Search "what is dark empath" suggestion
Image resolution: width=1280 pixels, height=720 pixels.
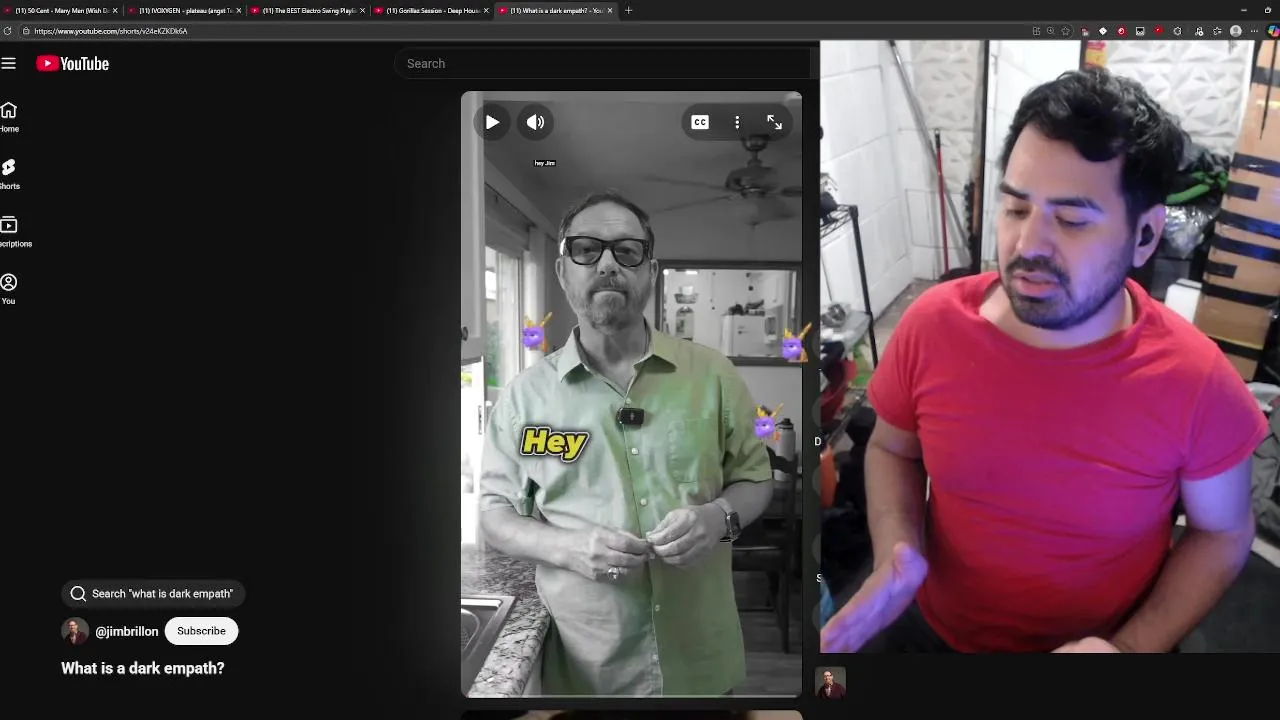tap(153, 594)
